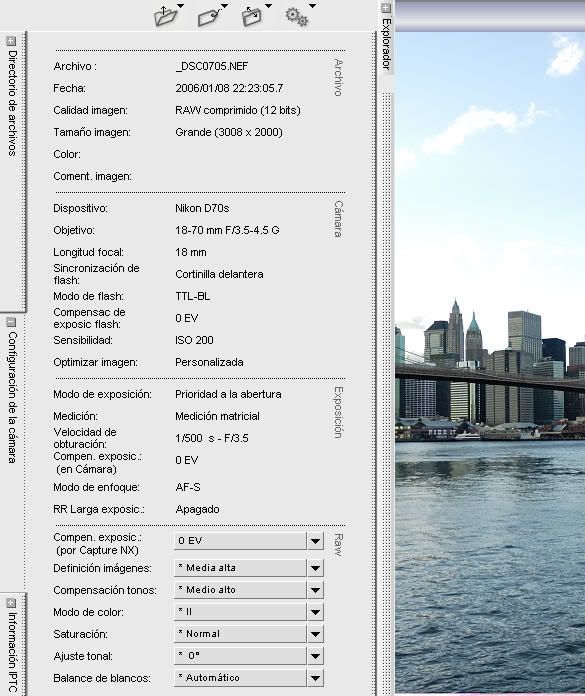This screenshot has height=696, width=585.
Task: Open the Modo de color dropdown
Action: (x=249, y=612)
